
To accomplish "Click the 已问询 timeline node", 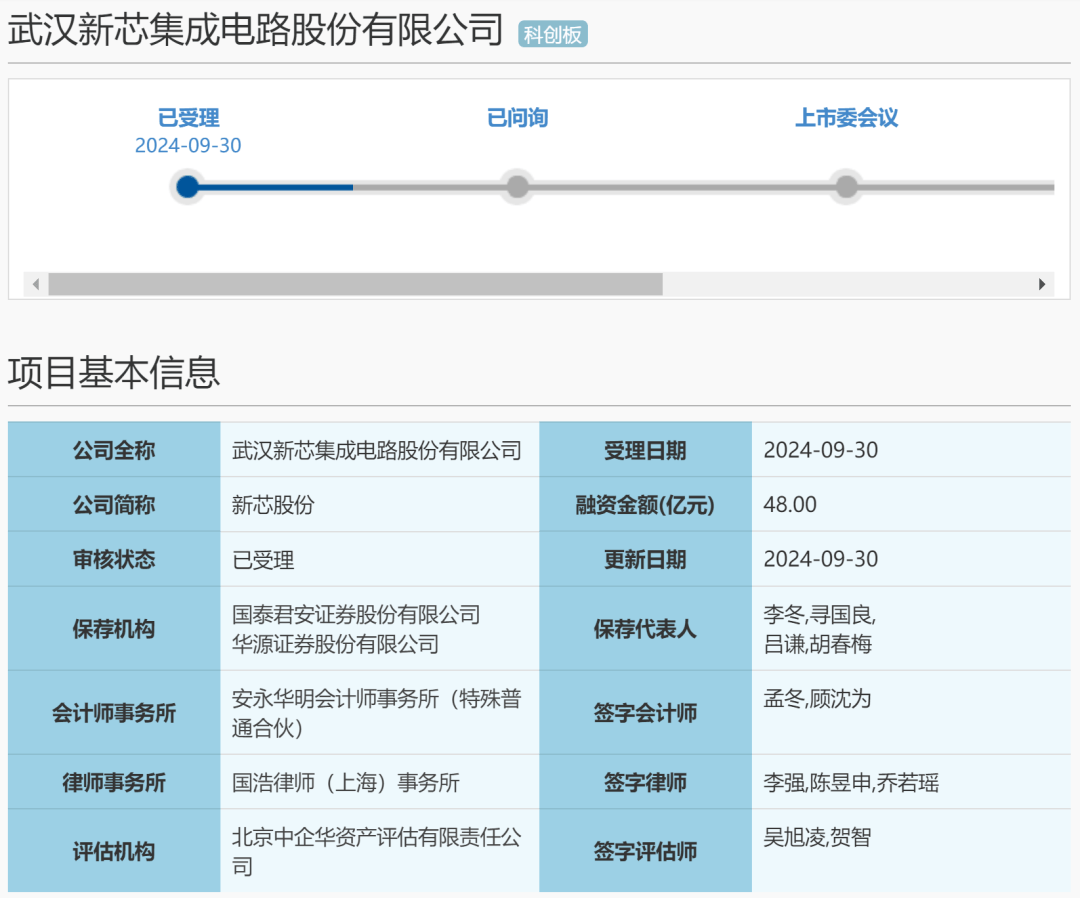I will 517,187.
